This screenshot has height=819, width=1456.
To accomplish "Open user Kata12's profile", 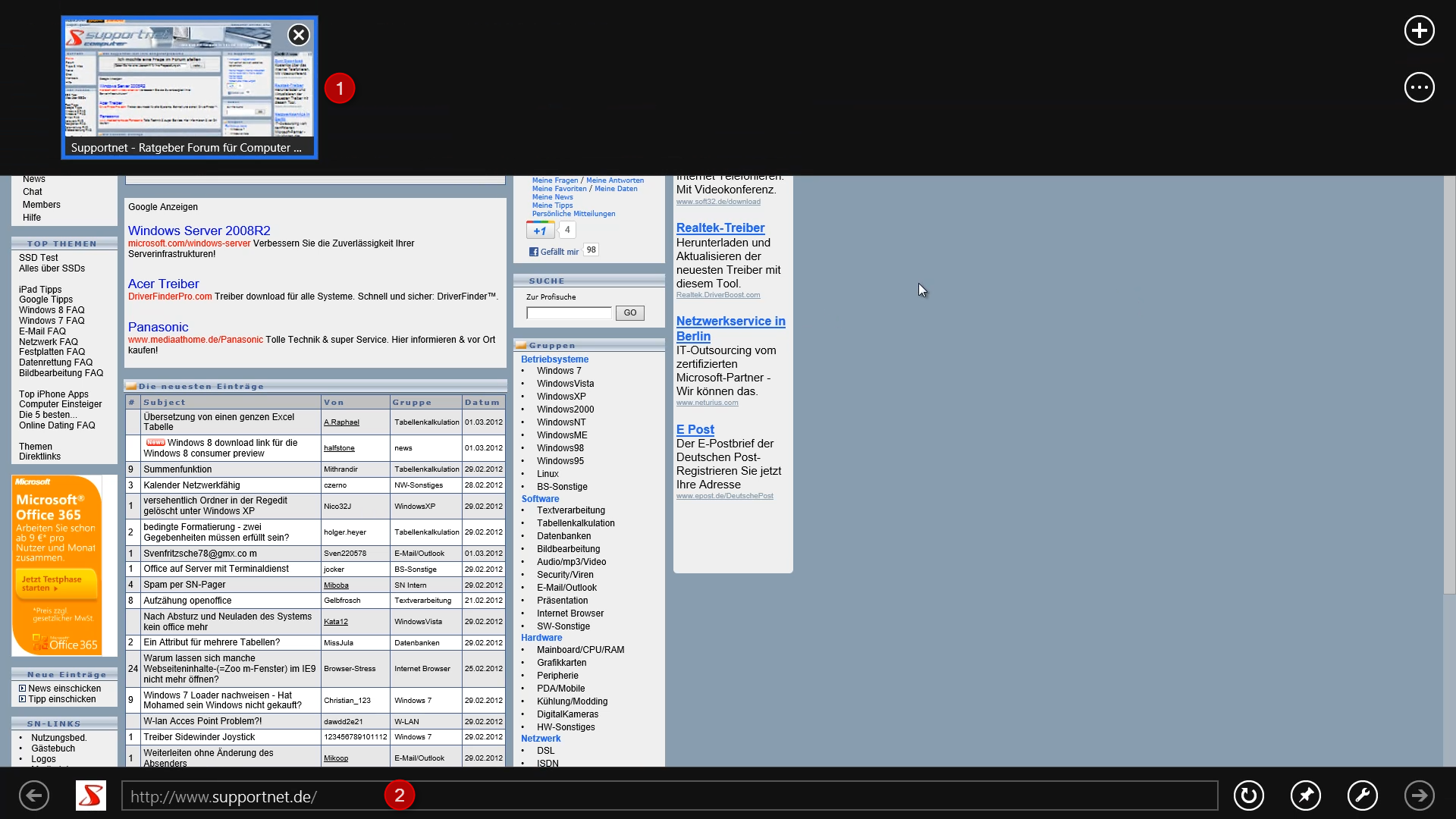I will pos(335,622).
